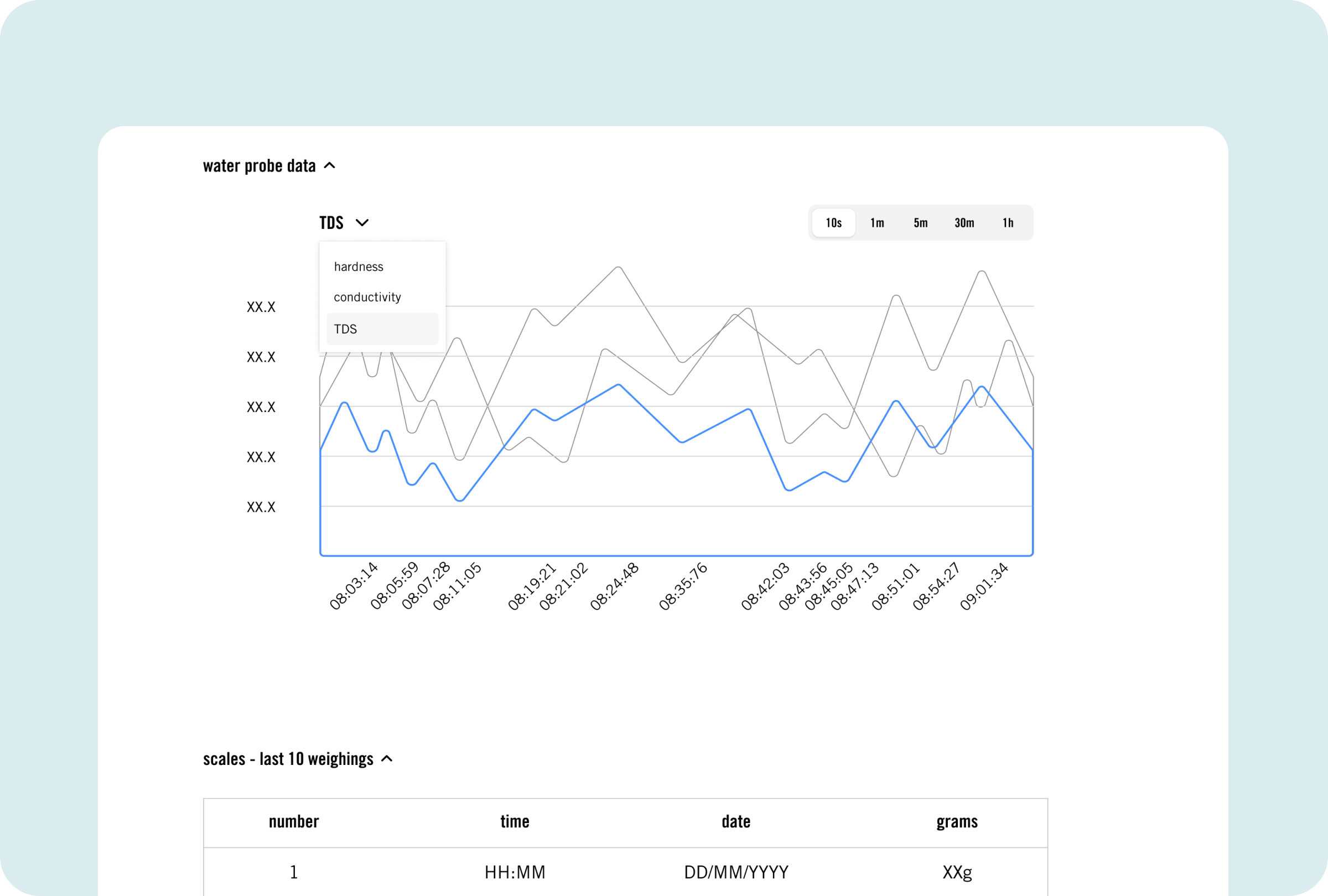
Task: Switch the chart interval to 30m
Action: point(964,223)
